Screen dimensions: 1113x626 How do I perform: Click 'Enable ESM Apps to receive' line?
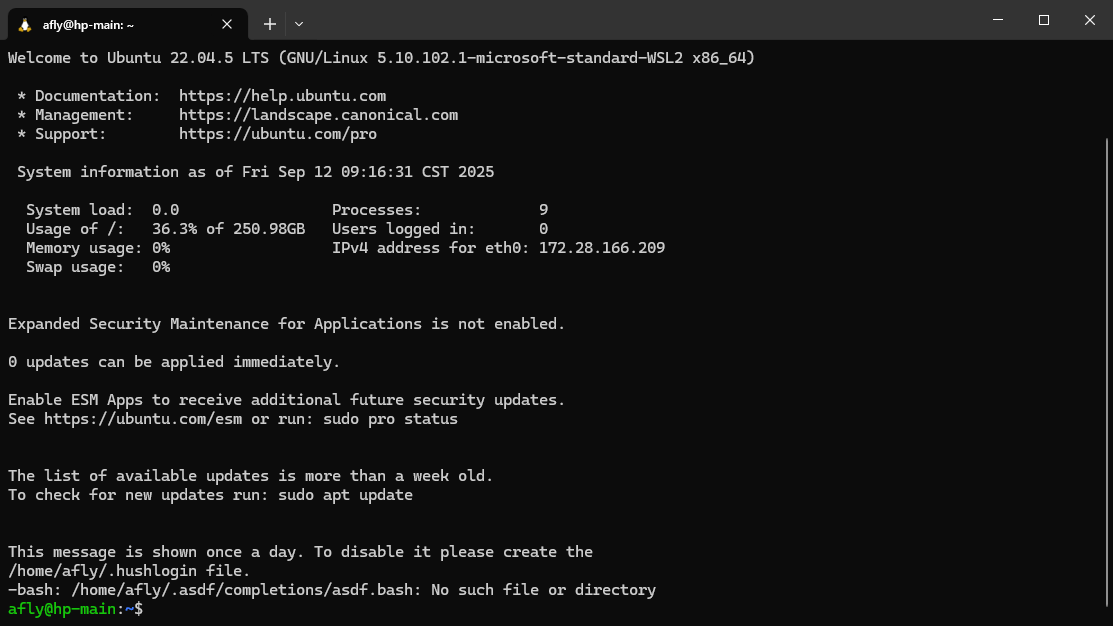point(286,400)
